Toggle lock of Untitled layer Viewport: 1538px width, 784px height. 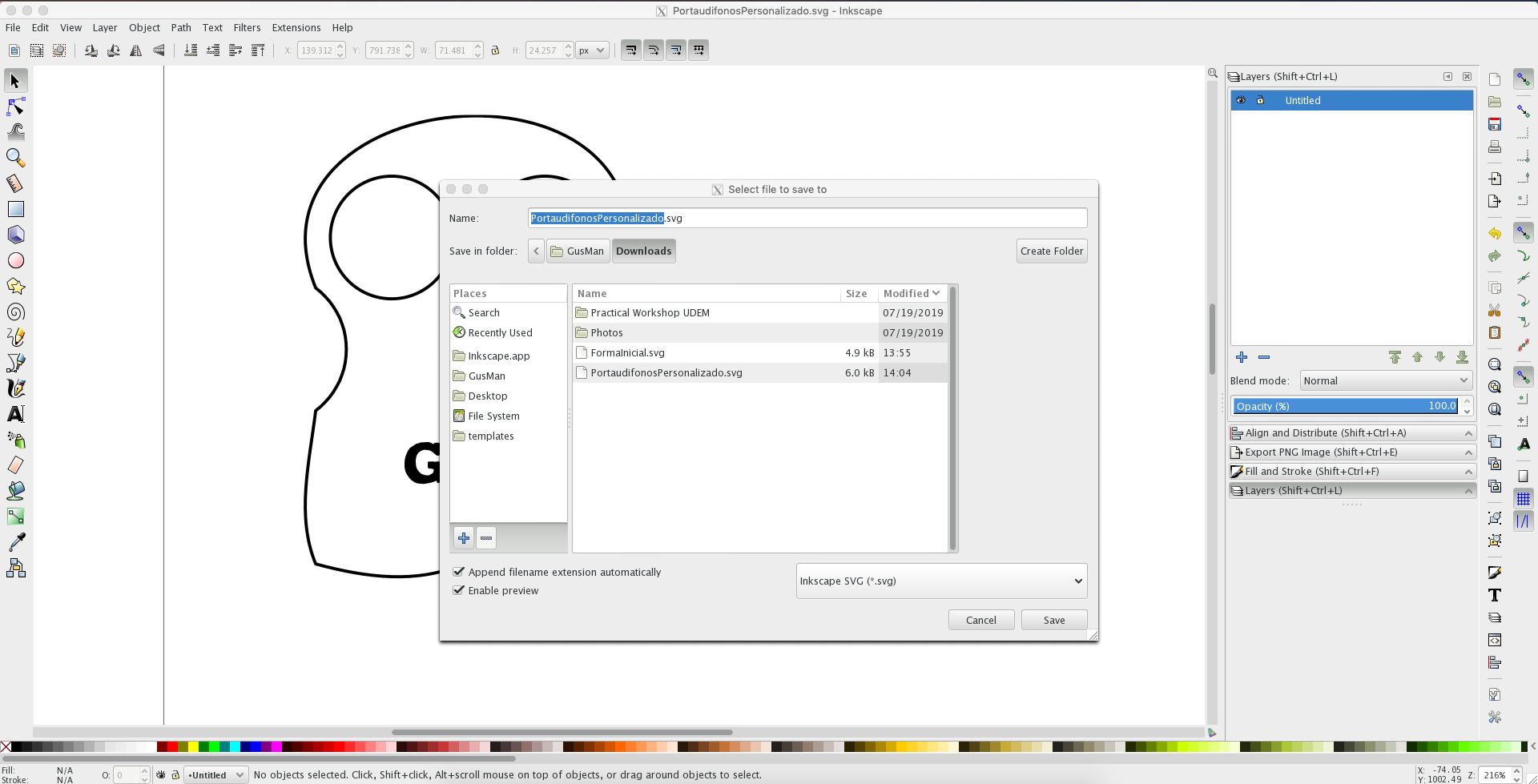[1260, 100]
